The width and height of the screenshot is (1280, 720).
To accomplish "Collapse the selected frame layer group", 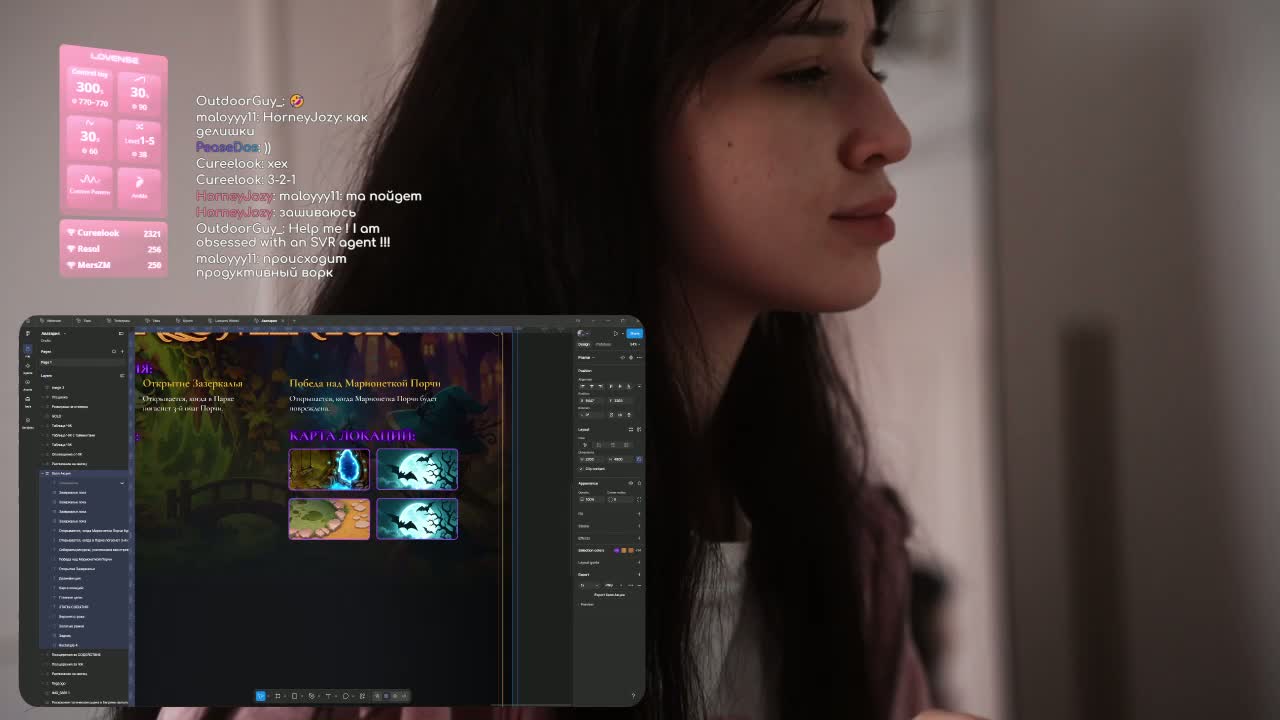I will (42, 473).
